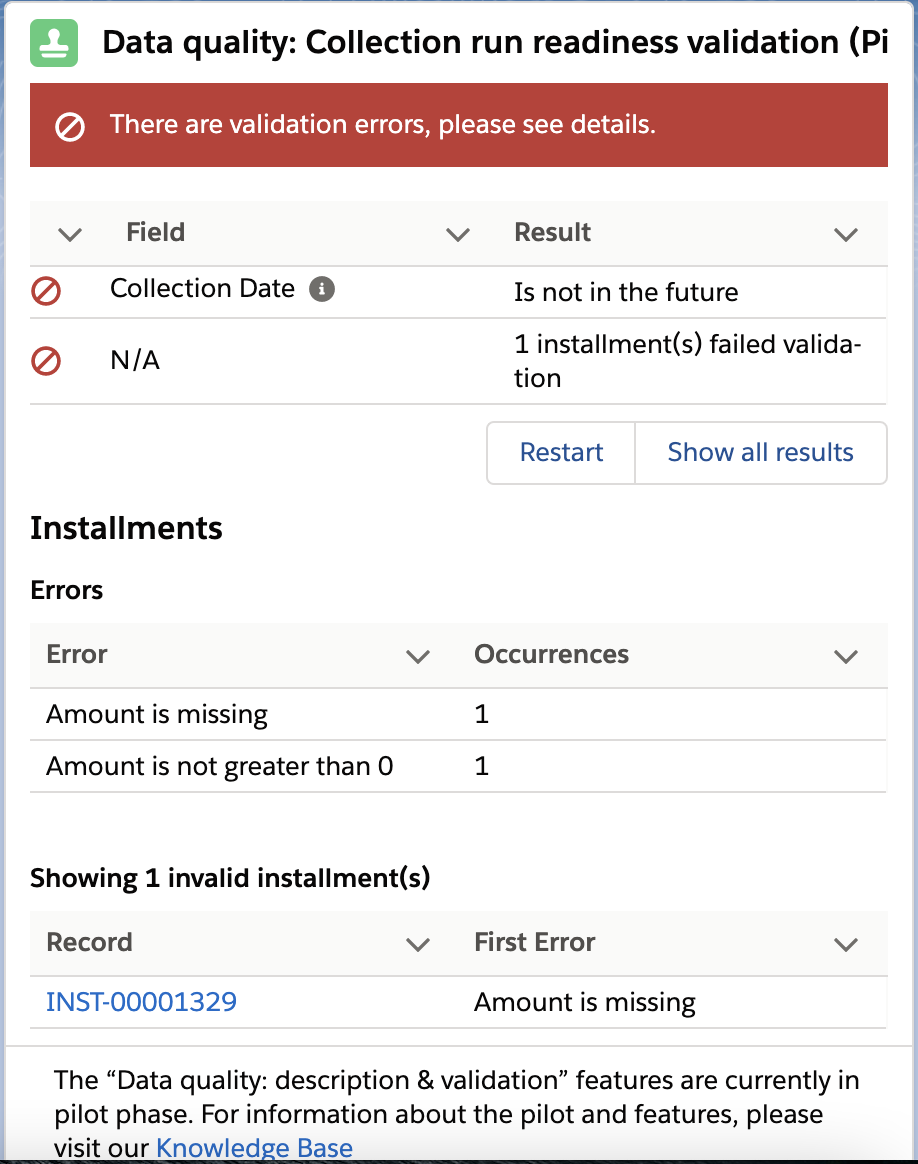Open the First Error column header dropdown

click(x=846, y=944)
